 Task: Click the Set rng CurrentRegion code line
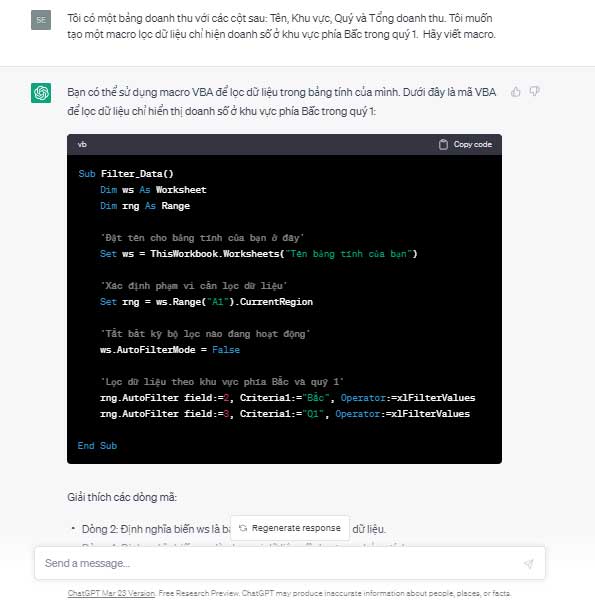coord(206,302)
